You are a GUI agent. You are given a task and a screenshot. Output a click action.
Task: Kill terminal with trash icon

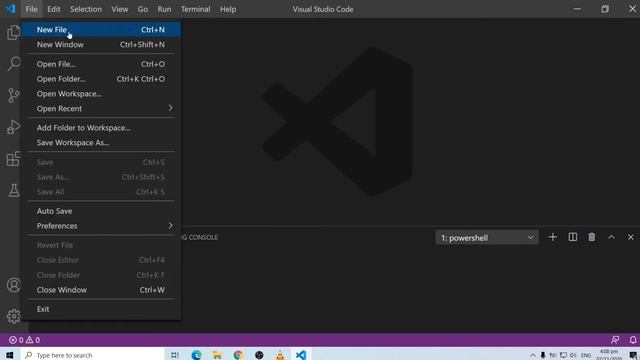point(591,237)
